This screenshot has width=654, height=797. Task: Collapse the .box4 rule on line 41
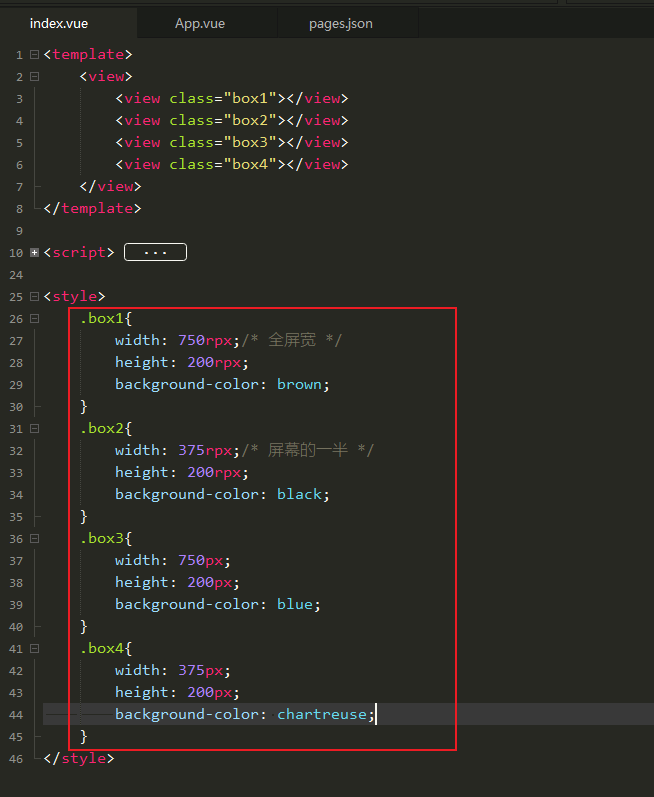pyautogui.click(x=35, y=649)
